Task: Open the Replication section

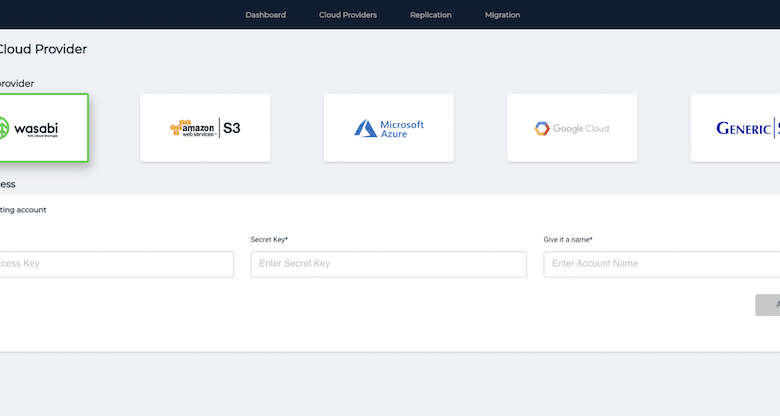Action: (431, 15)
